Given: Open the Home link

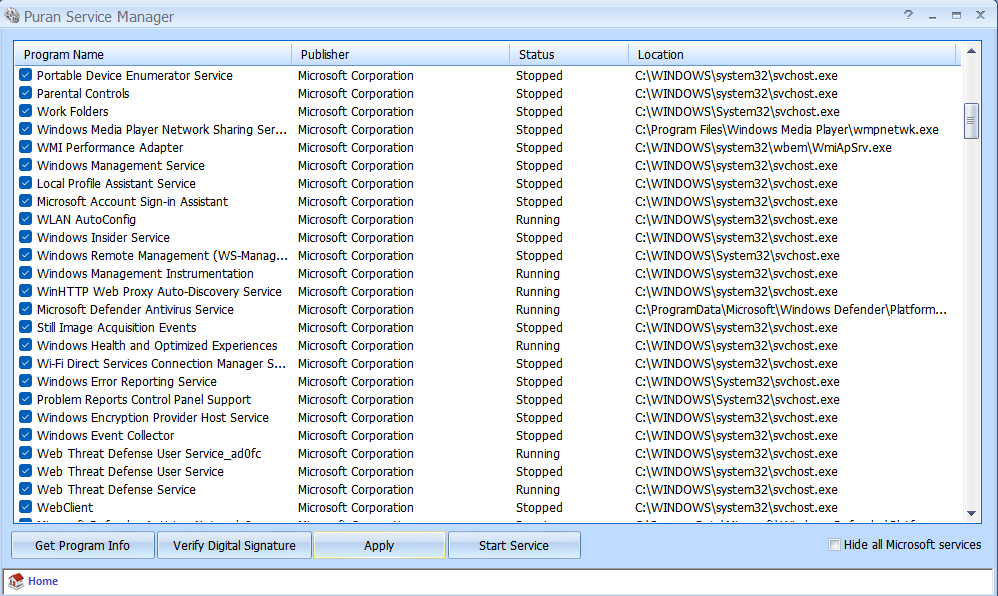Looking at the screenshot, I should click(x=43, y=581).
